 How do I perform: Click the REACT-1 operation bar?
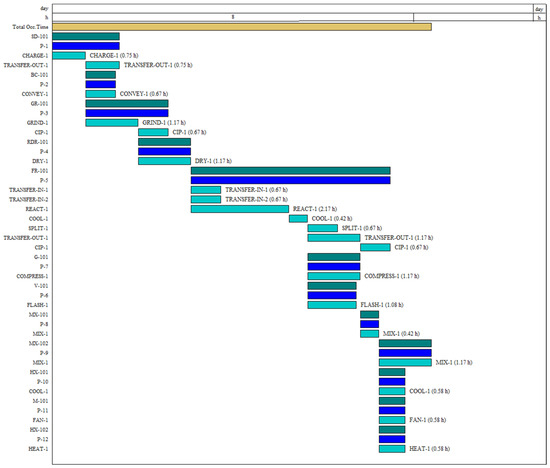click(x=240, y=209)
